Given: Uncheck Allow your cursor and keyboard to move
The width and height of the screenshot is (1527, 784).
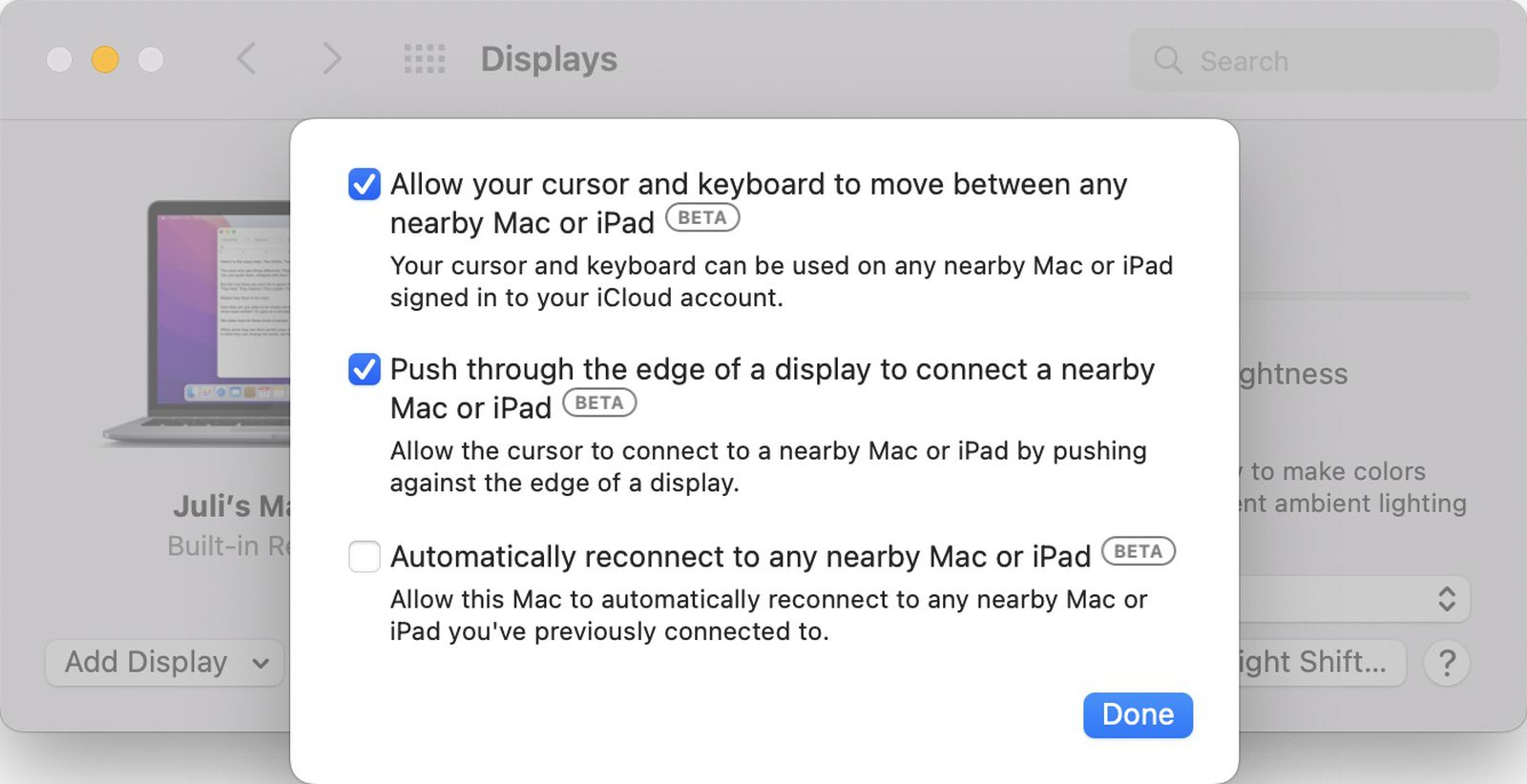Looking at the screenshot, I should (364, 185).
